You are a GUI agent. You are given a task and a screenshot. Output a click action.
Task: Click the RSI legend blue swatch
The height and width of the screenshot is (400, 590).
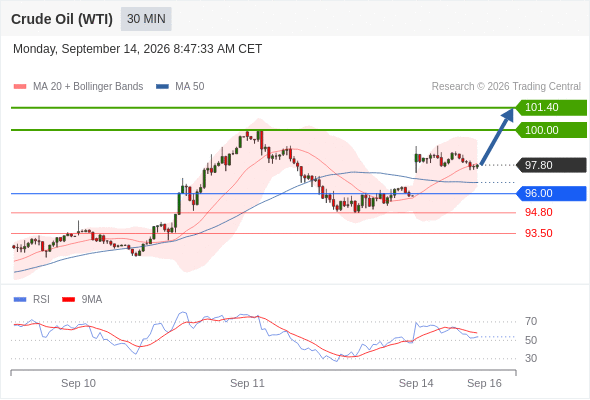[x=20, y=300]
